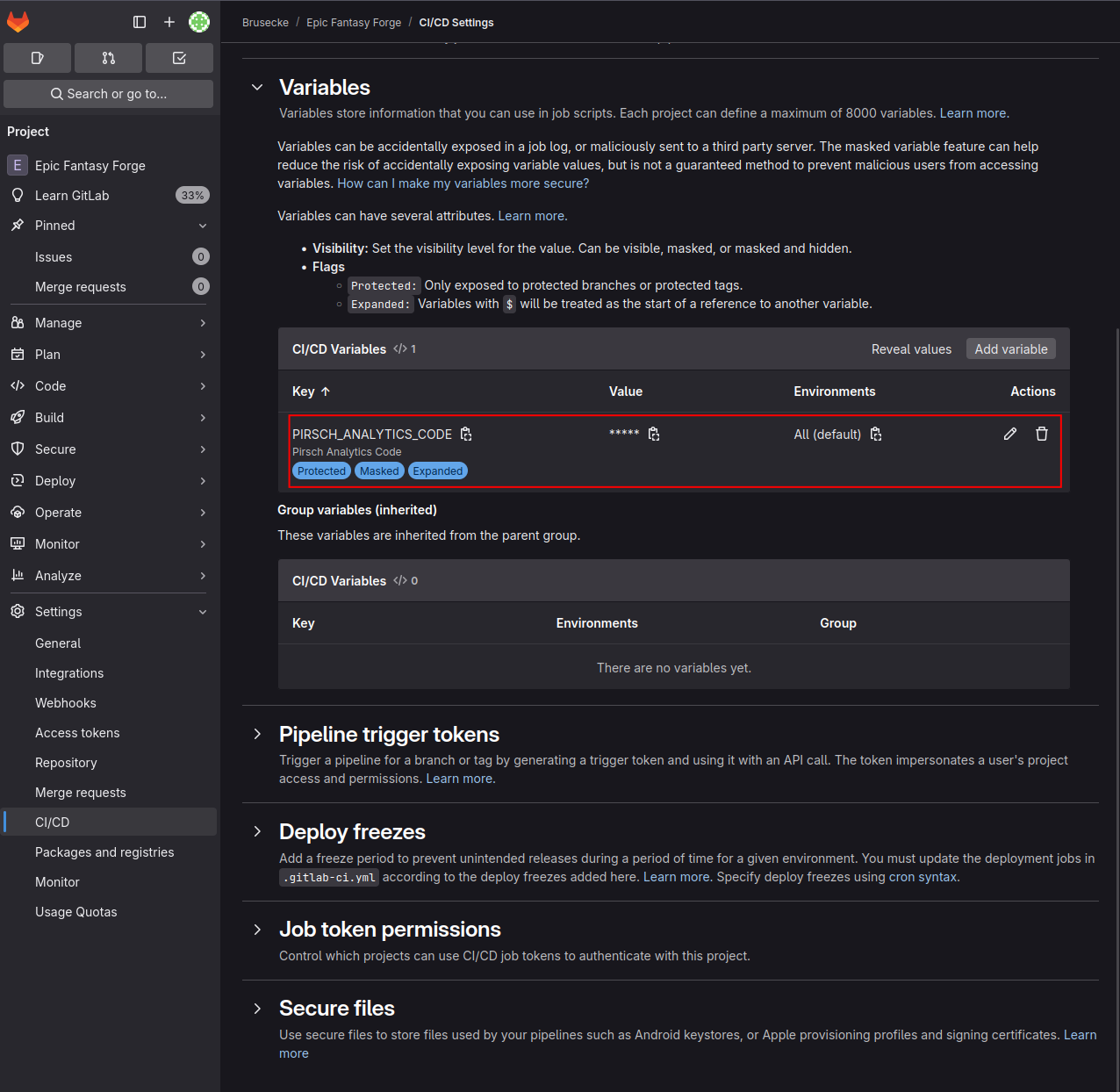The width and height of the screenshot is (1120, 1092).
Task: Click the Analyze chart icon
Action: tap(18, 576)
